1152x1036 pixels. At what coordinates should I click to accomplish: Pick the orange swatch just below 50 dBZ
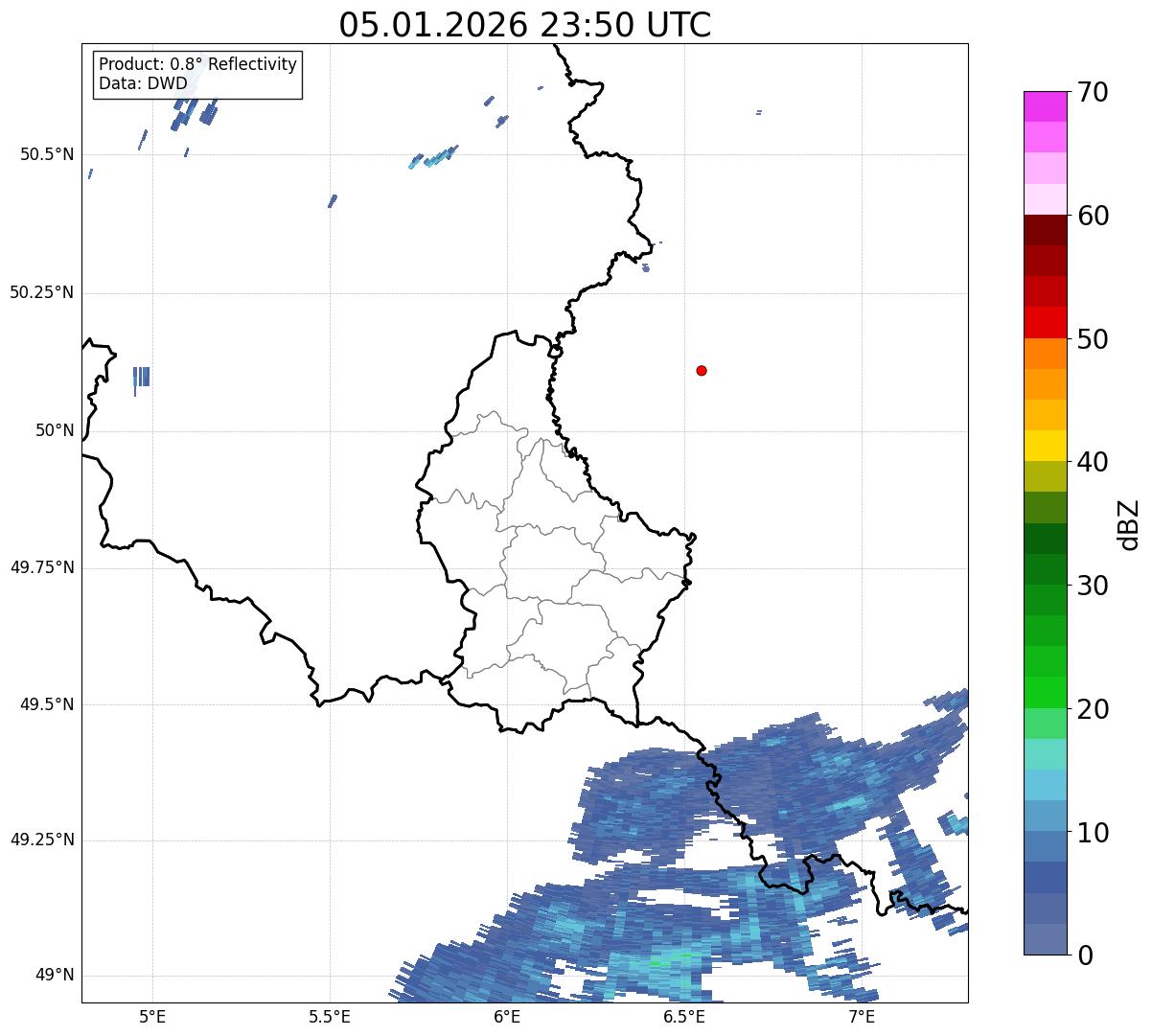(x=1046, y=354)
